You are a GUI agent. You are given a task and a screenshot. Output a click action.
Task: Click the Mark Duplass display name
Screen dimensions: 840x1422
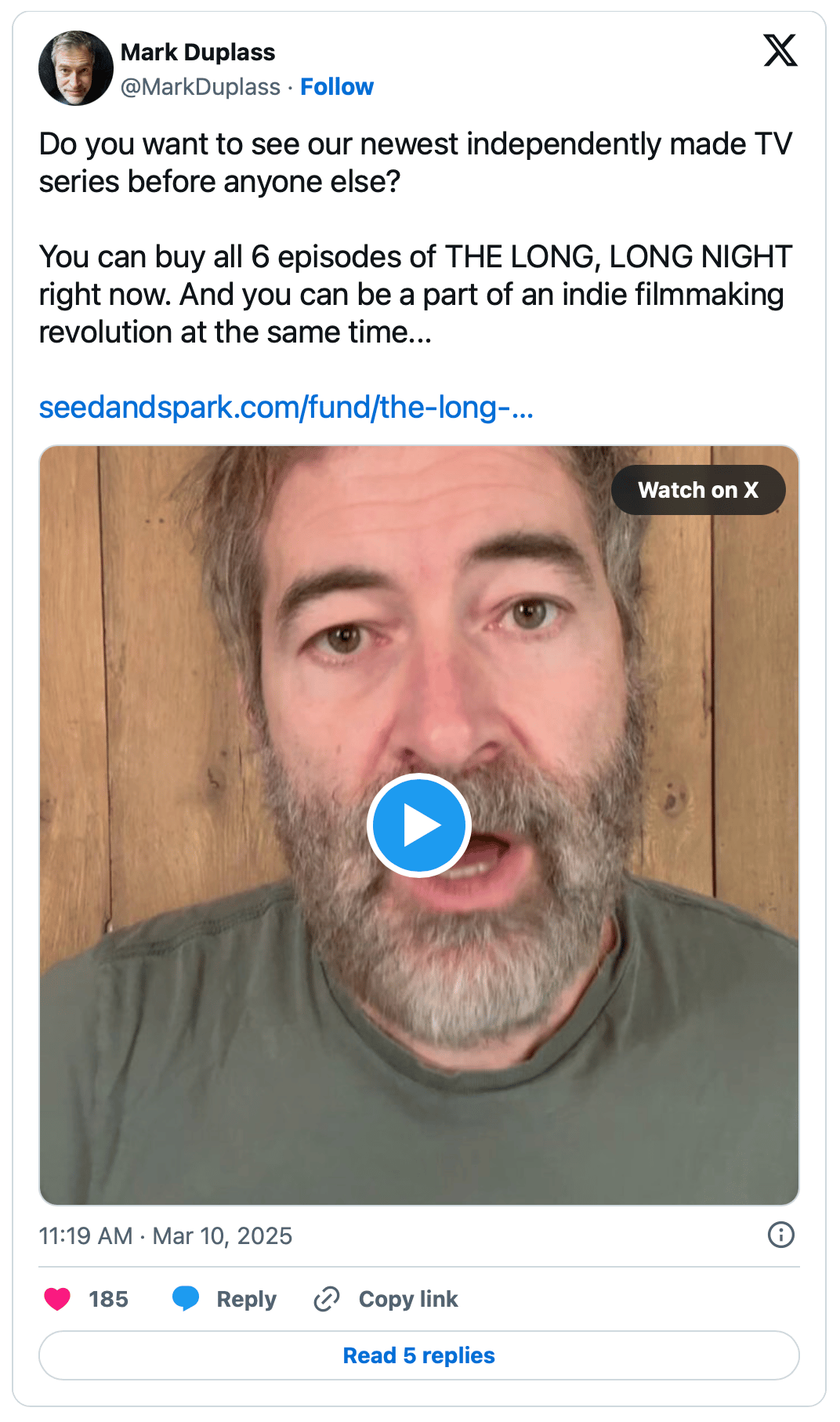pos(197,53)
